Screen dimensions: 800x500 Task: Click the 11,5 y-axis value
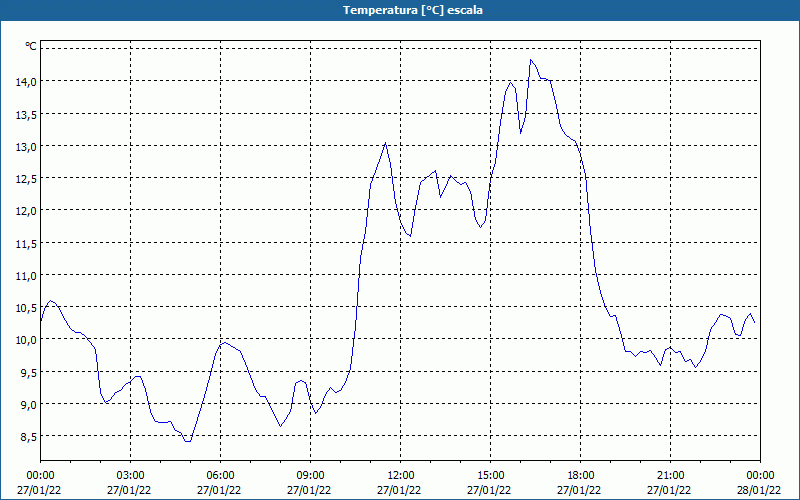tap(27, 243)
